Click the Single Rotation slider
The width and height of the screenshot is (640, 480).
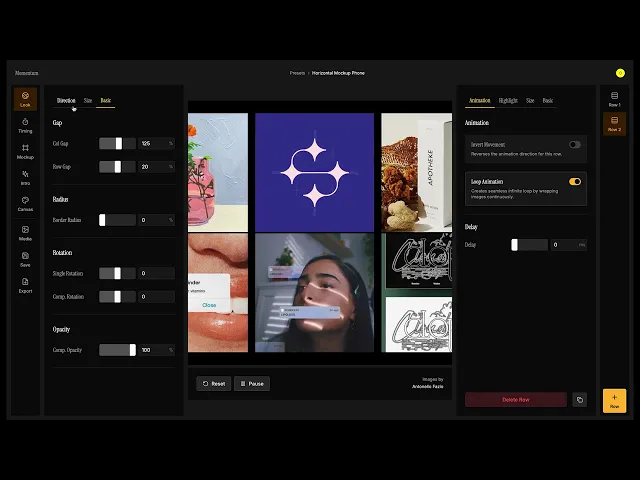pos(118,273)
